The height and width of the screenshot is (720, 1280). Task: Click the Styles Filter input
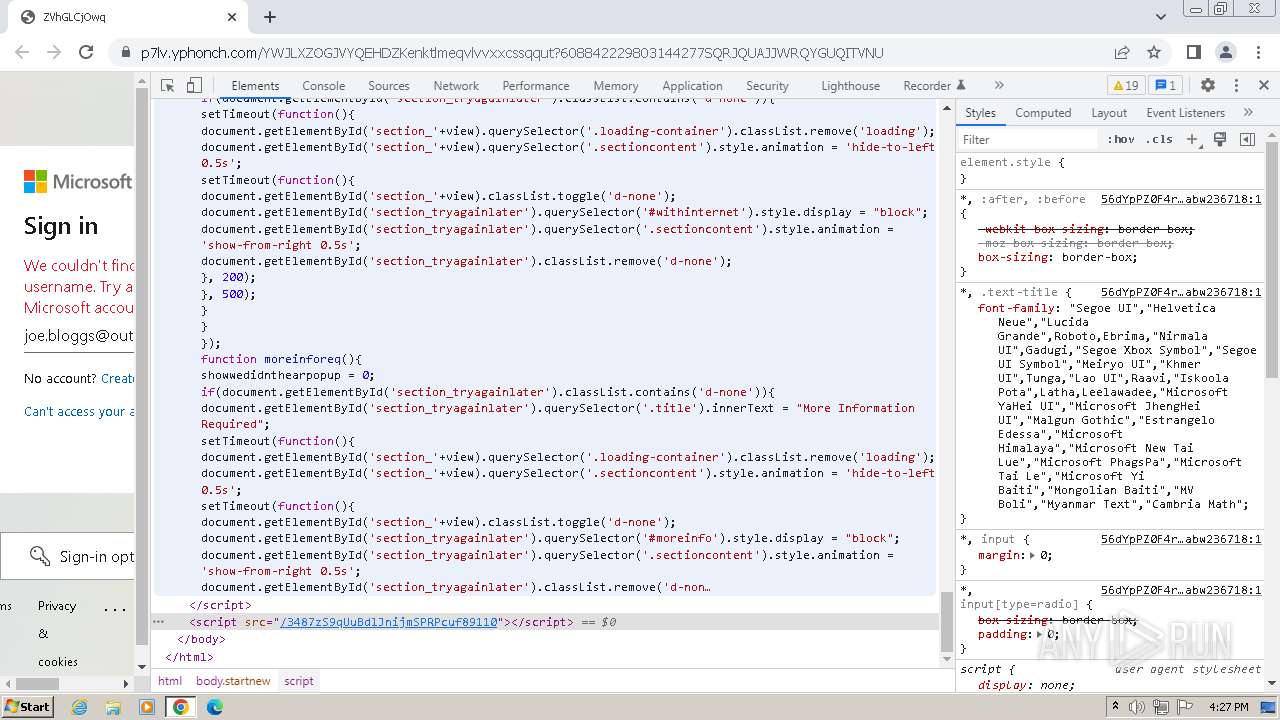click(x=1028, y=140)
